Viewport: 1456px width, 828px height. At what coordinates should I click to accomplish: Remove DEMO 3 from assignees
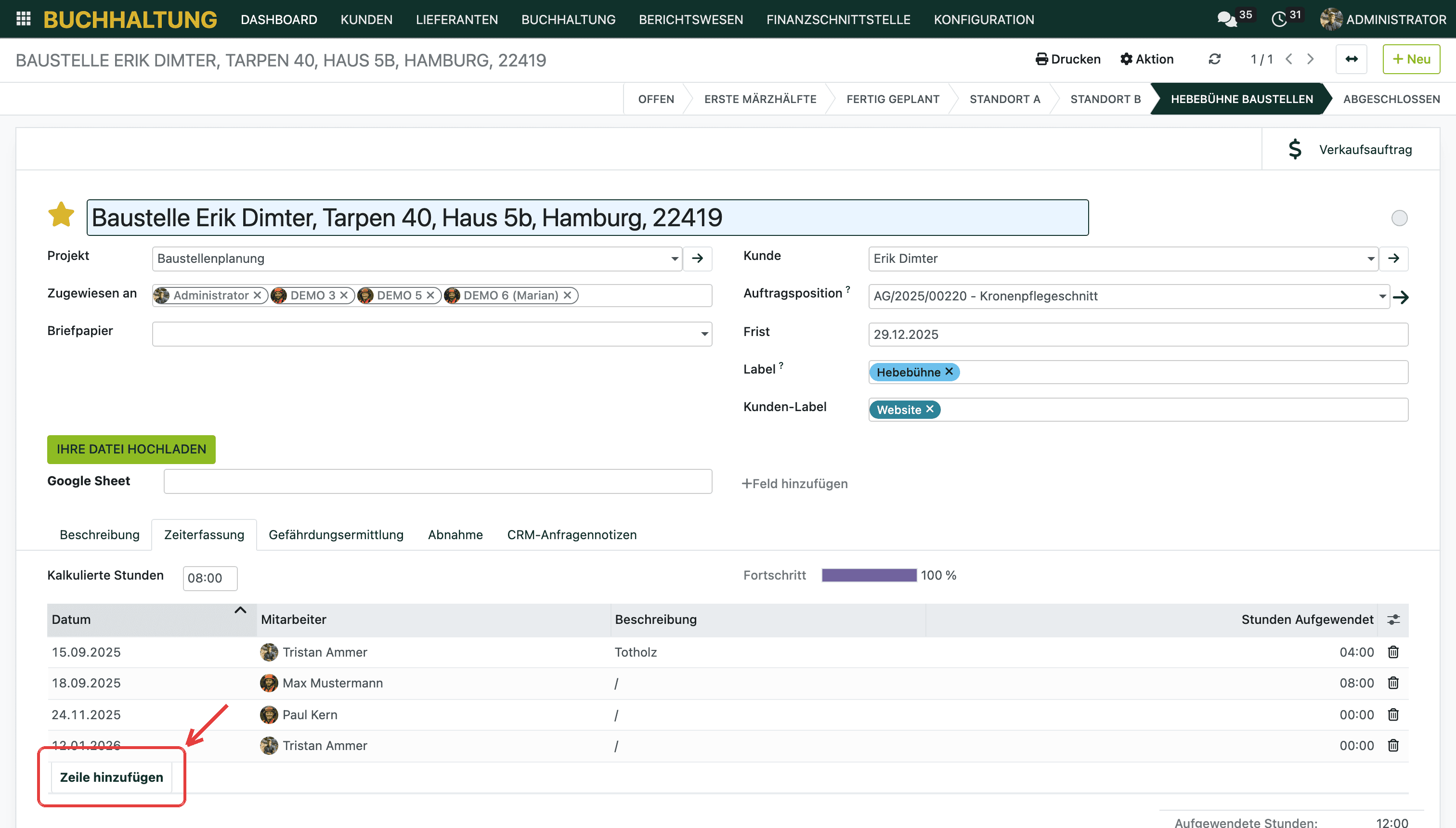[343, 295]
